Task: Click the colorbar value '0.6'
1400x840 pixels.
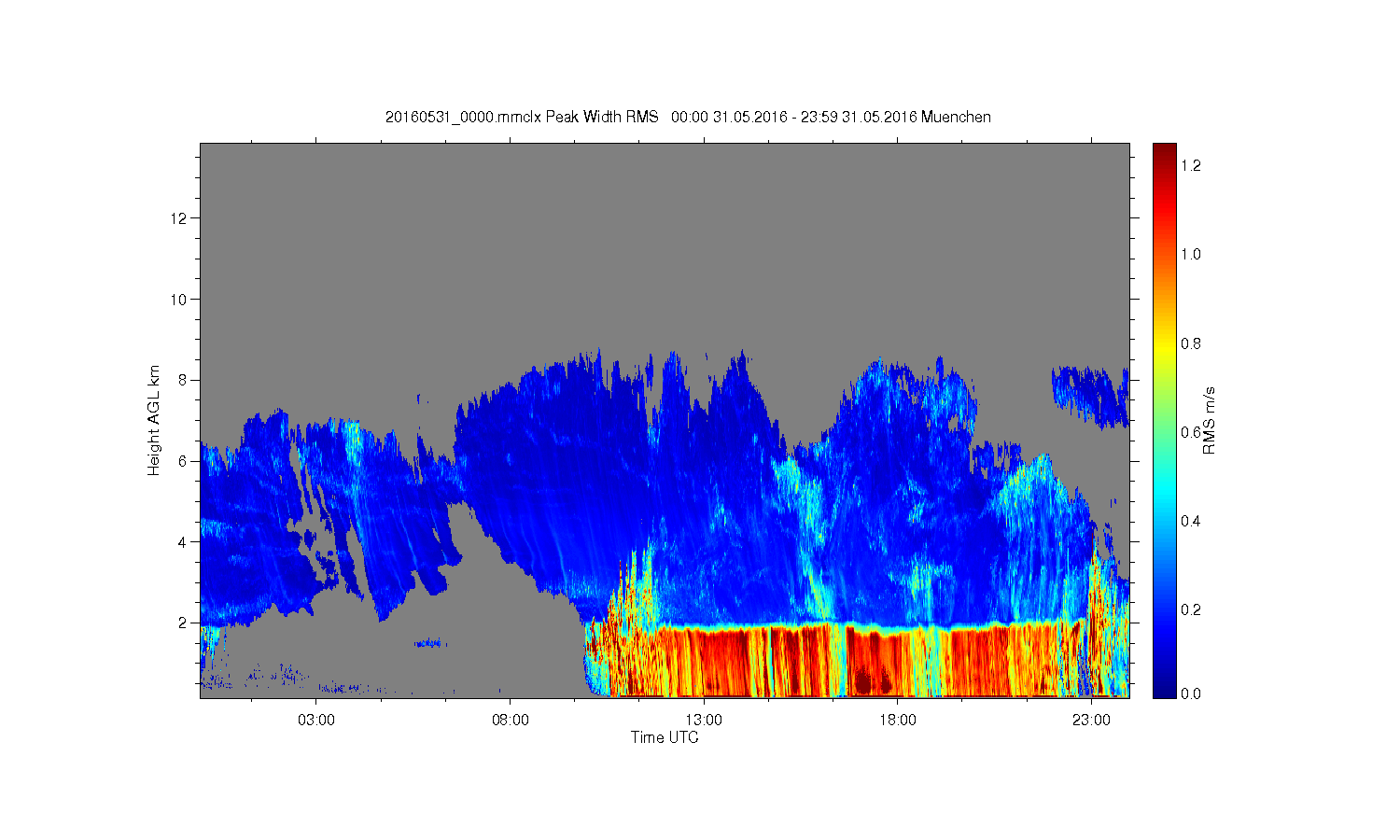Action: coord(1191,432)
